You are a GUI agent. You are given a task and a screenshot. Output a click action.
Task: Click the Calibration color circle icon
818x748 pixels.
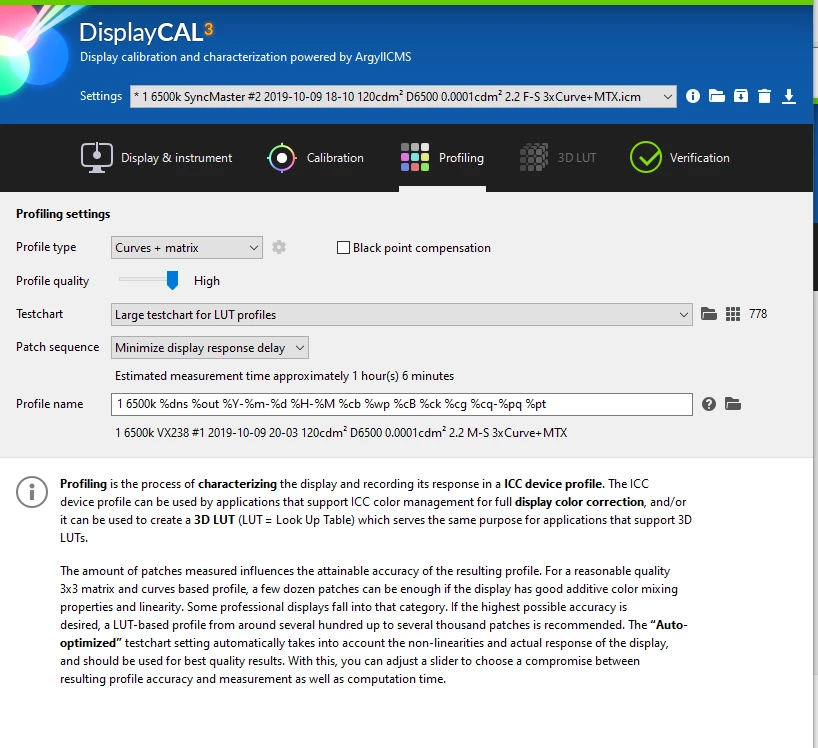point(282,158)
